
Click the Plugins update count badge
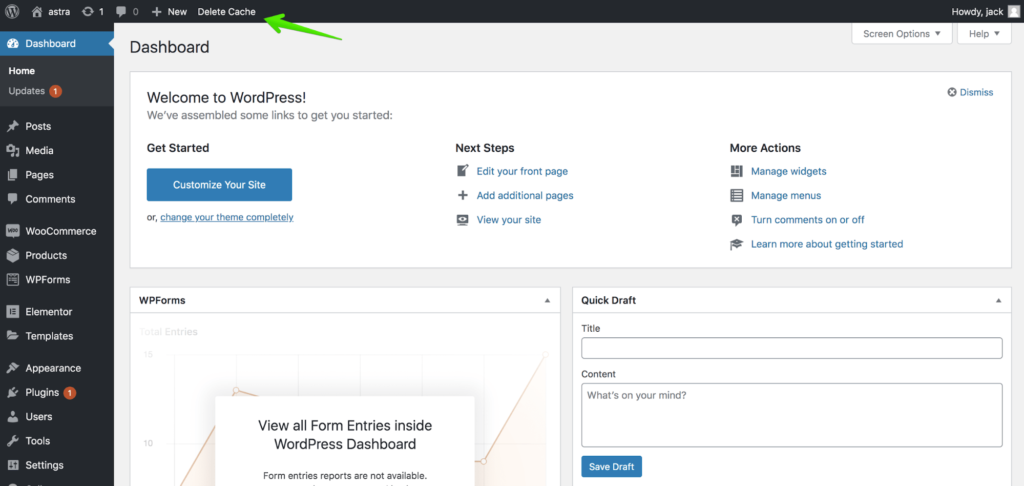tap(70, 393)
